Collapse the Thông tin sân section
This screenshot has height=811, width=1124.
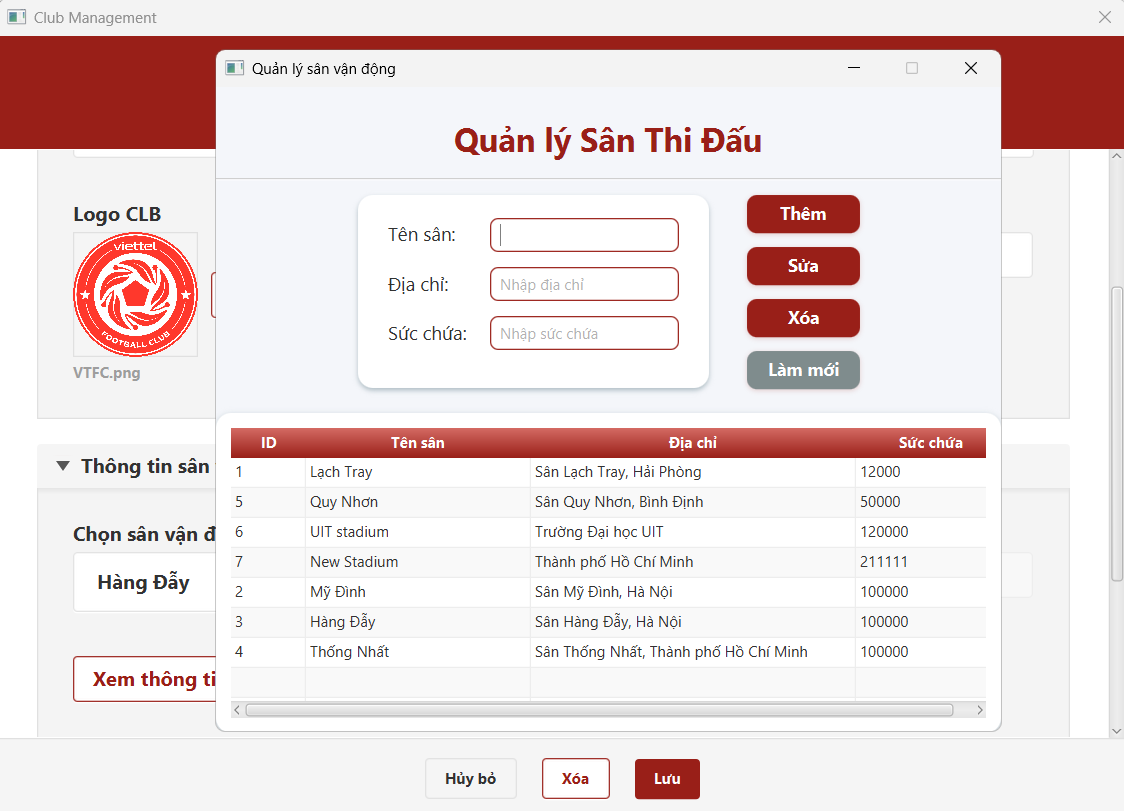62,466
